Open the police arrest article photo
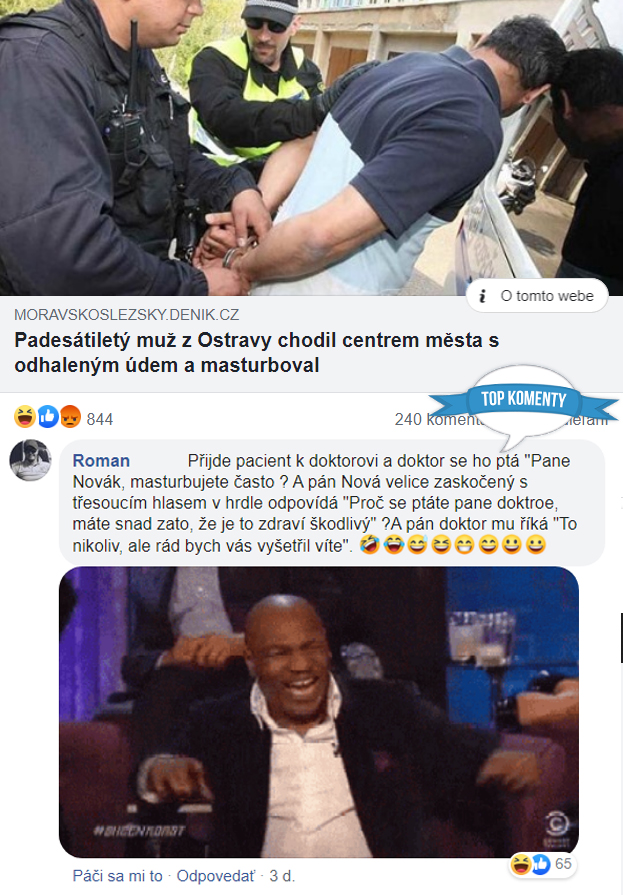 311,147
